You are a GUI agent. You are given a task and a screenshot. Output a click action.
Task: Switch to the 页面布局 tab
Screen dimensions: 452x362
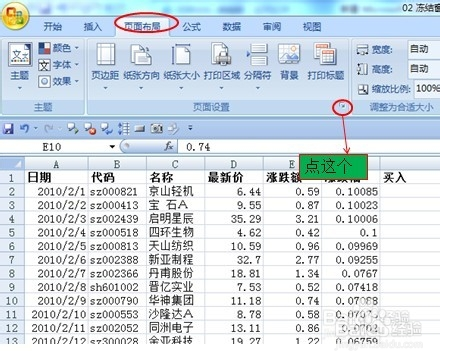(142, 26)
